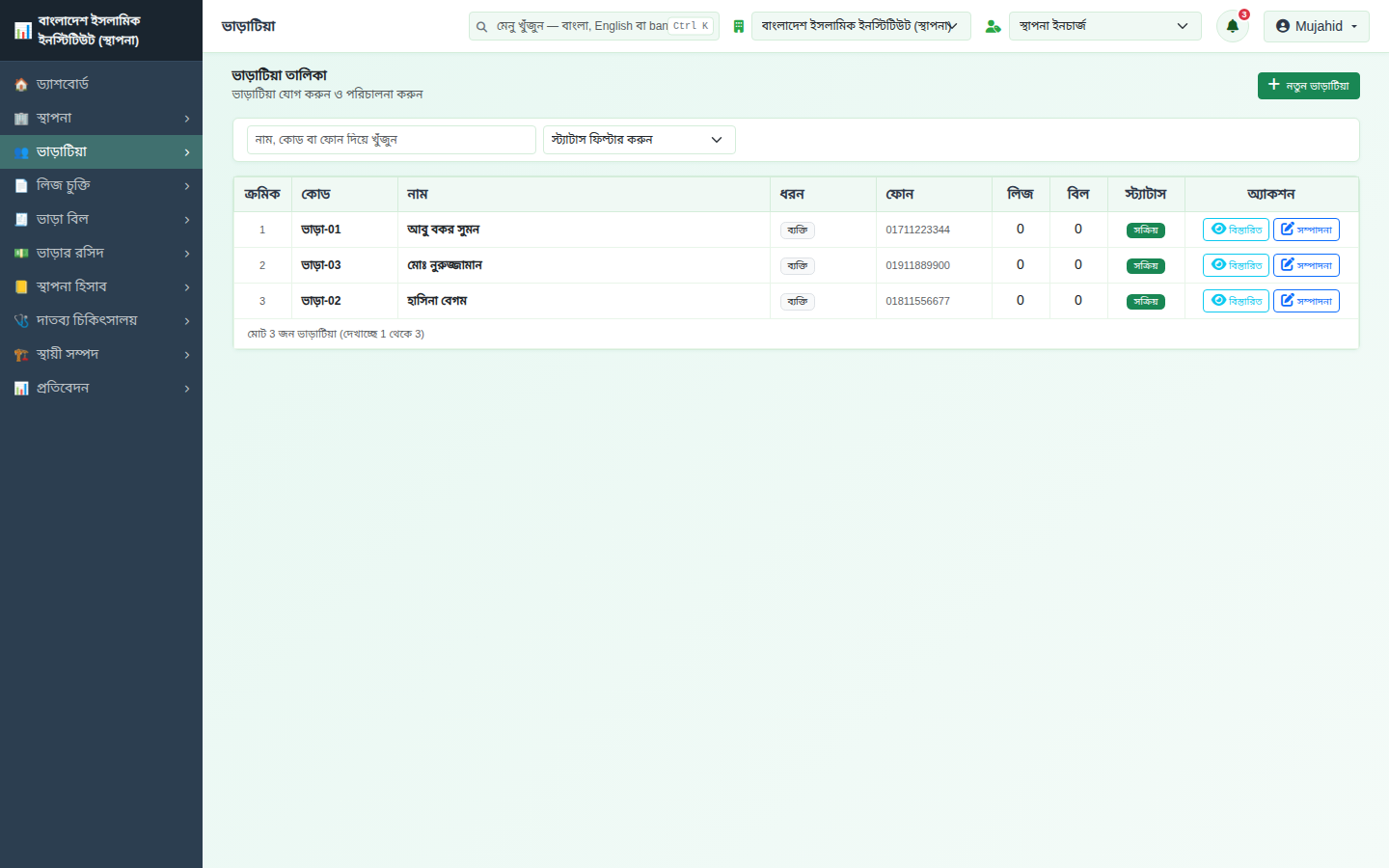Click the user role icon beside স্থাপনা ইনচার্জ
Image resolution: width=1389 pixels, height=868 pixels.
coord(993,26)
